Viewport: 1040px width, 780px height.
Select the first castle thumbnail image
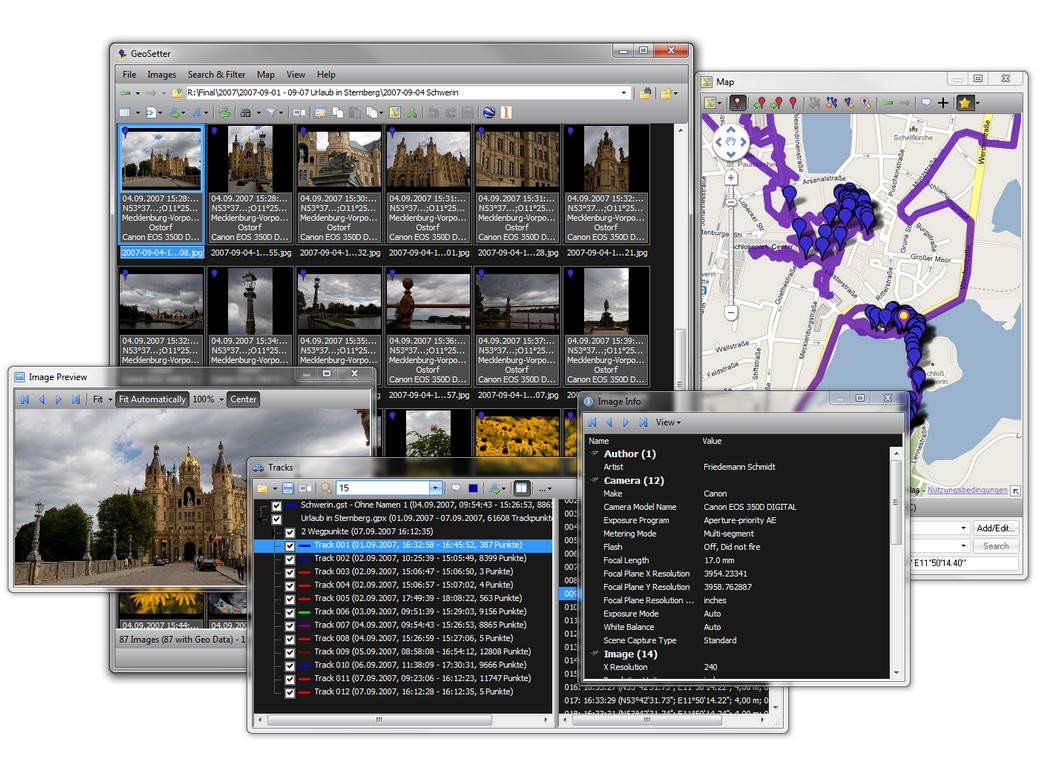tap(161, 159)
